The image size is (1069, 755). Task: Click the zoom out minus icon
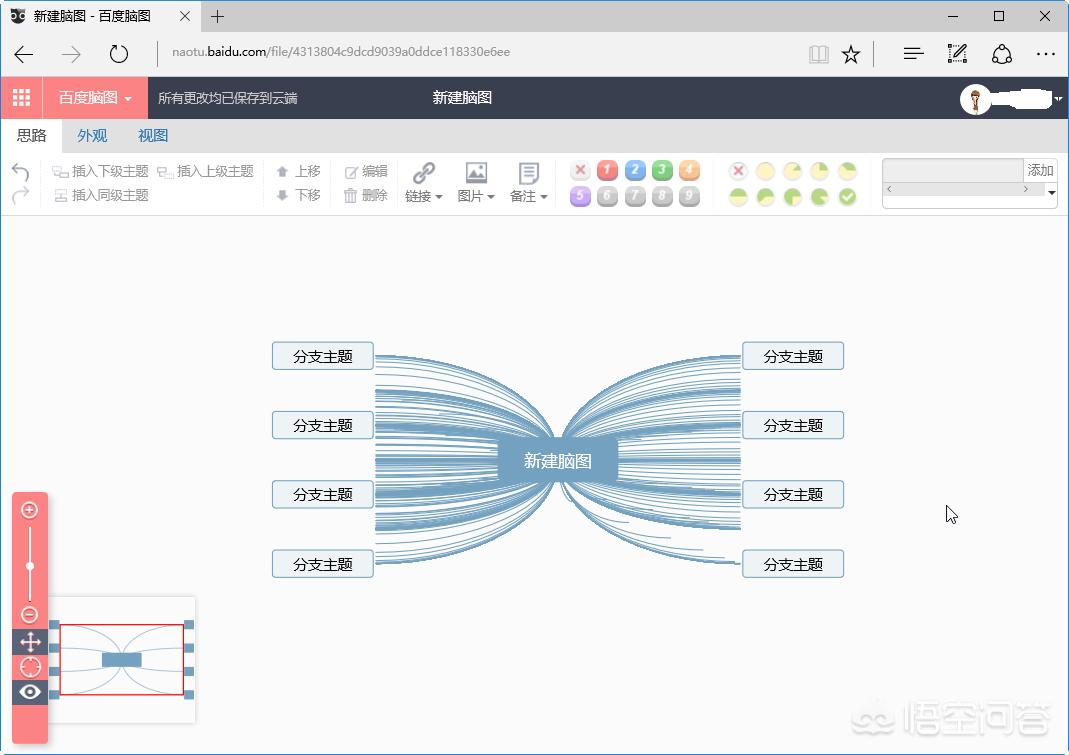[29, 615]
